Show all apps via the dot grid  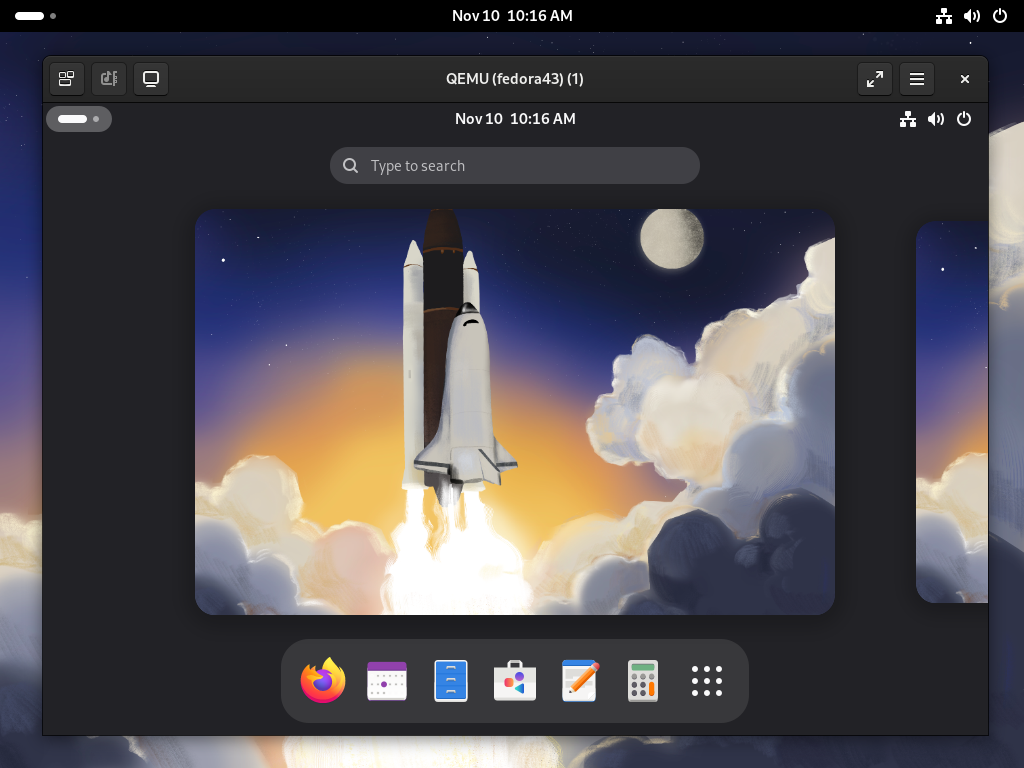[707, 681]
